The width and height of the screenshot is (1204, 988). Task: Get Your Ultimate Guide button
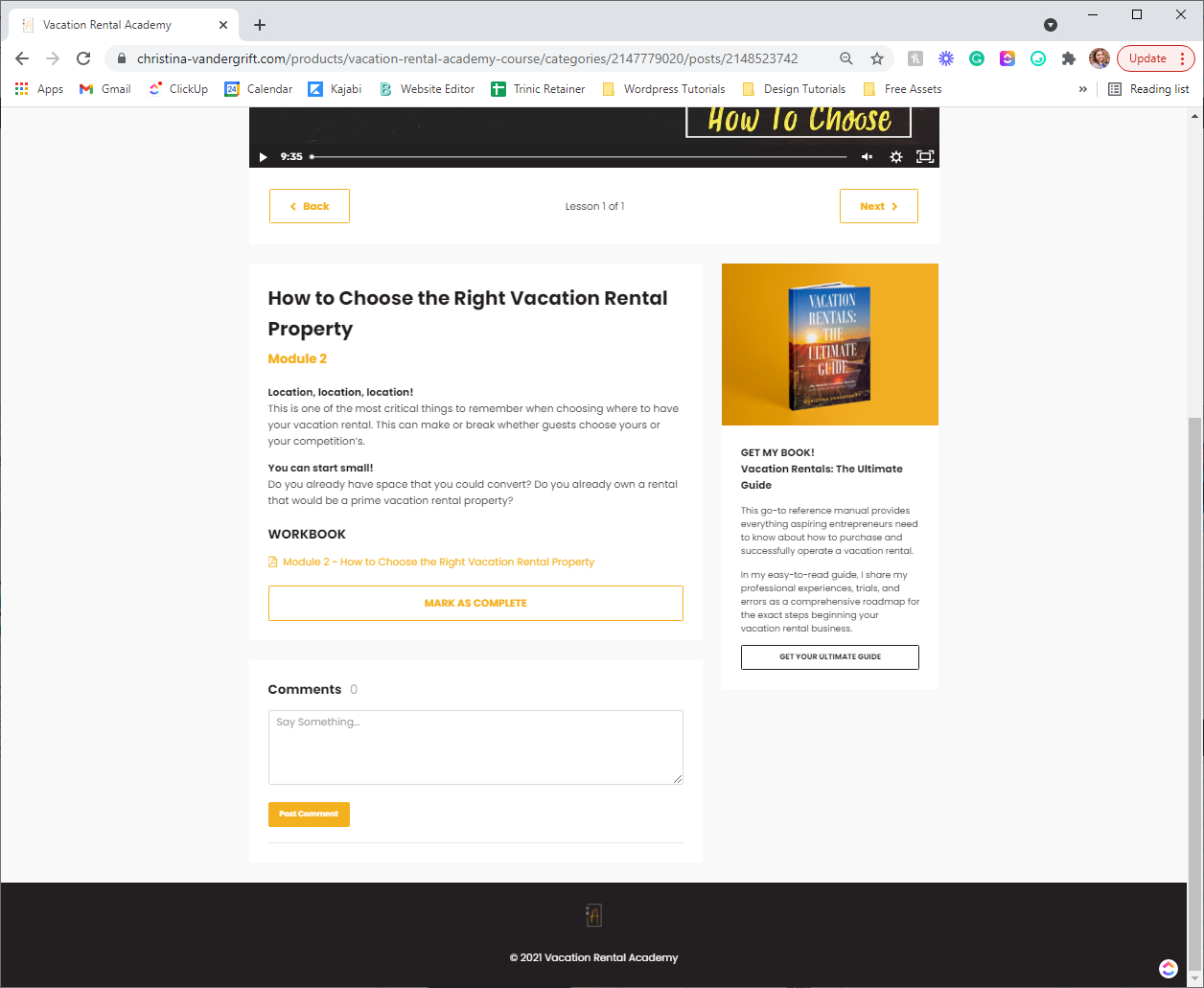(830, 656)
